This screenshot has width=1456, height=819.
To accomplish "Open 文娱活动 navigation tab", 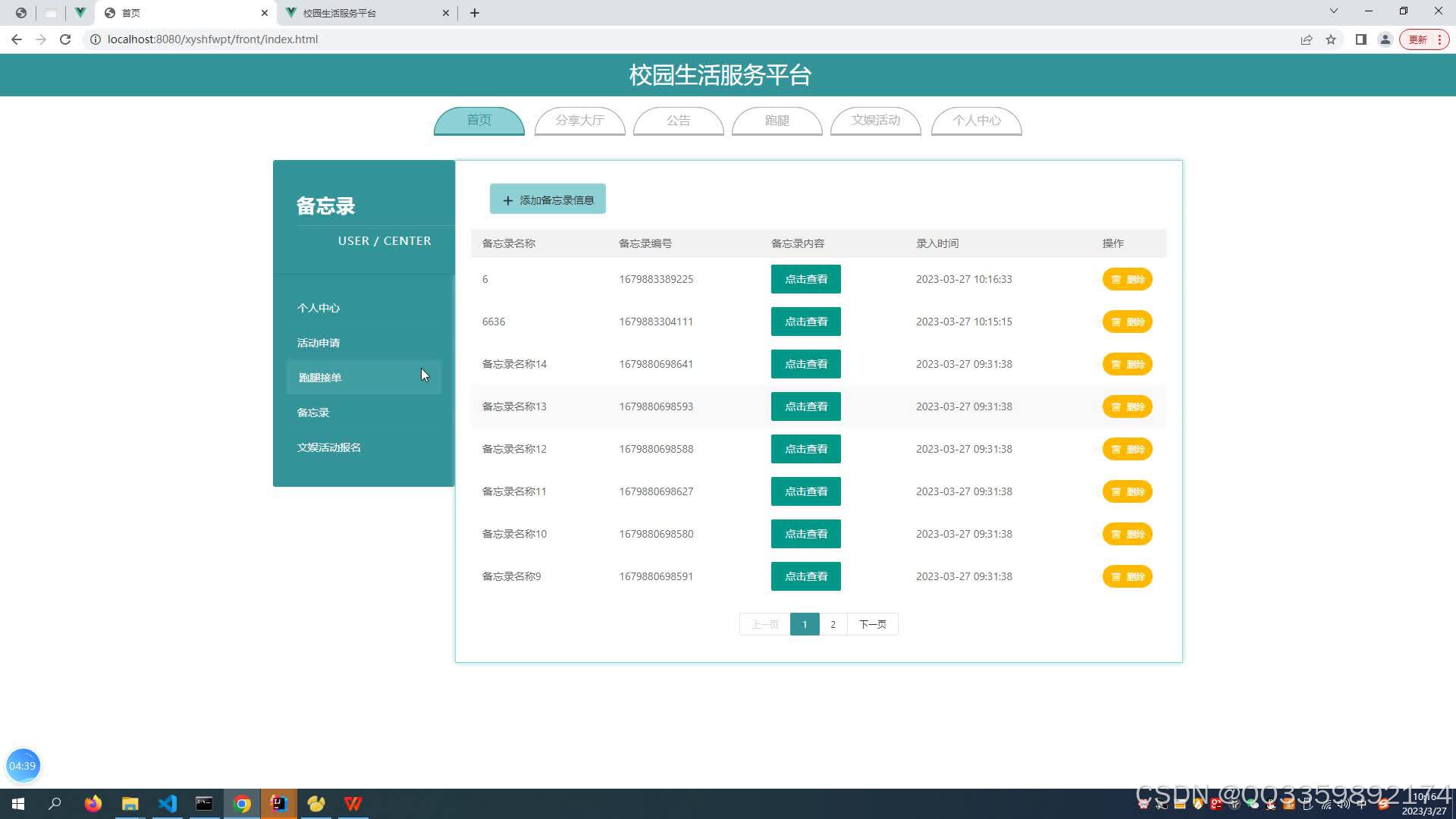I will click(x=876, y=121).
